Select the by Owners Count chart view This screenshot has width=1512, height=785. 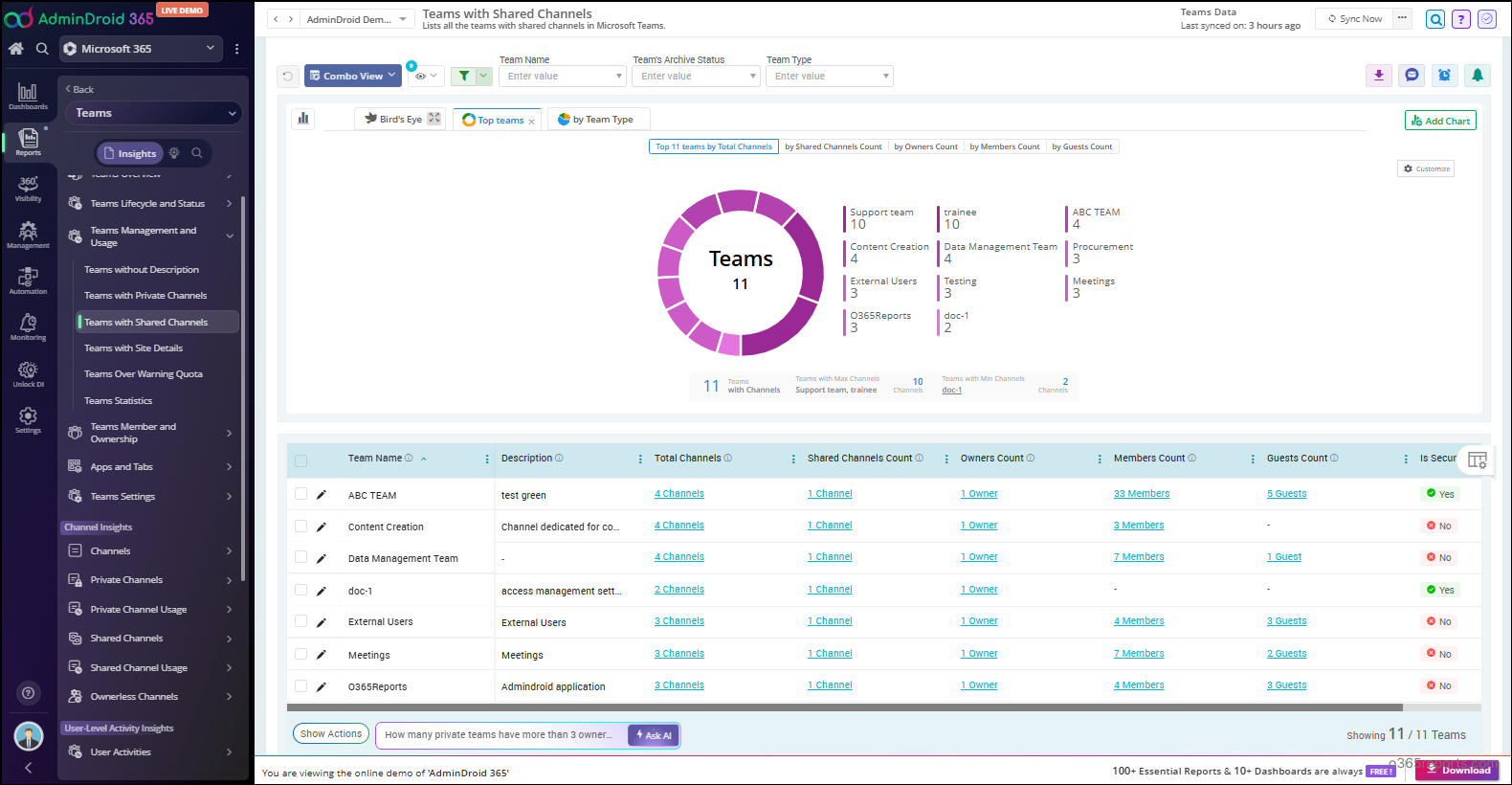click(x=925, y=146)
